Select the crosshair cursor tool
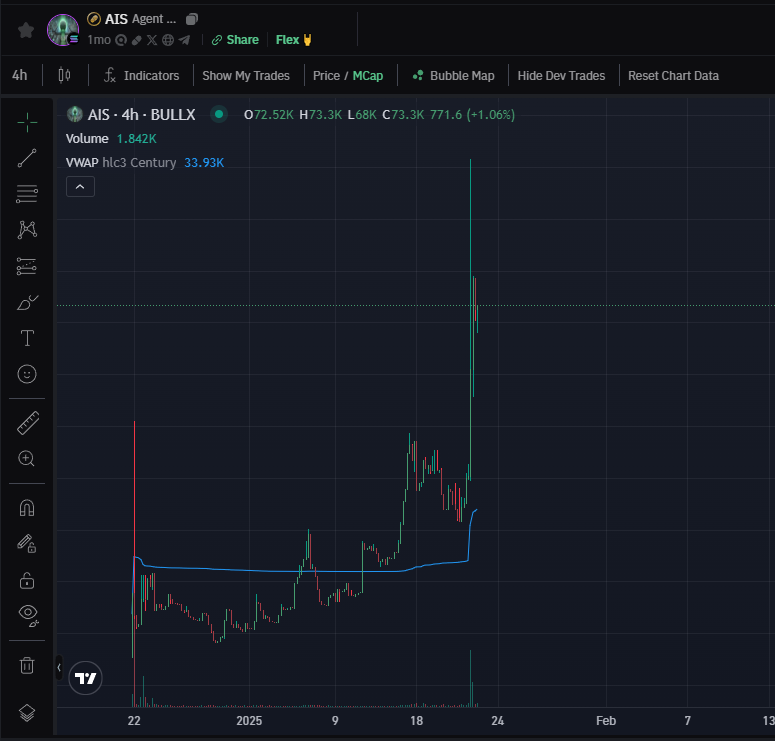 [27, 123]
